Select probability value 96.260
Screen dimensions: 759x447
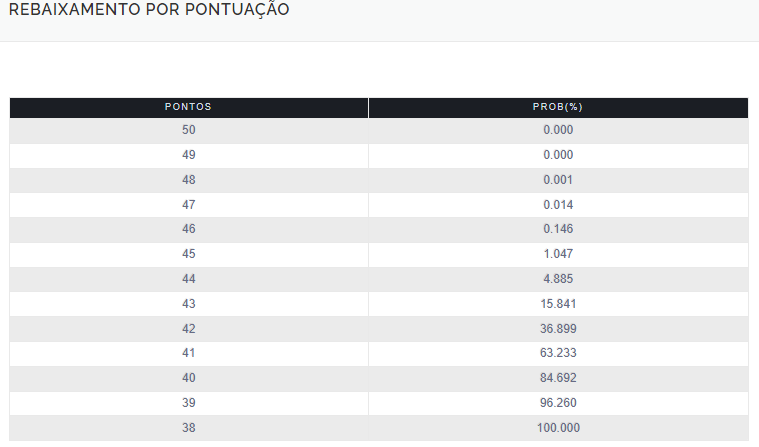tap(558, 403)
